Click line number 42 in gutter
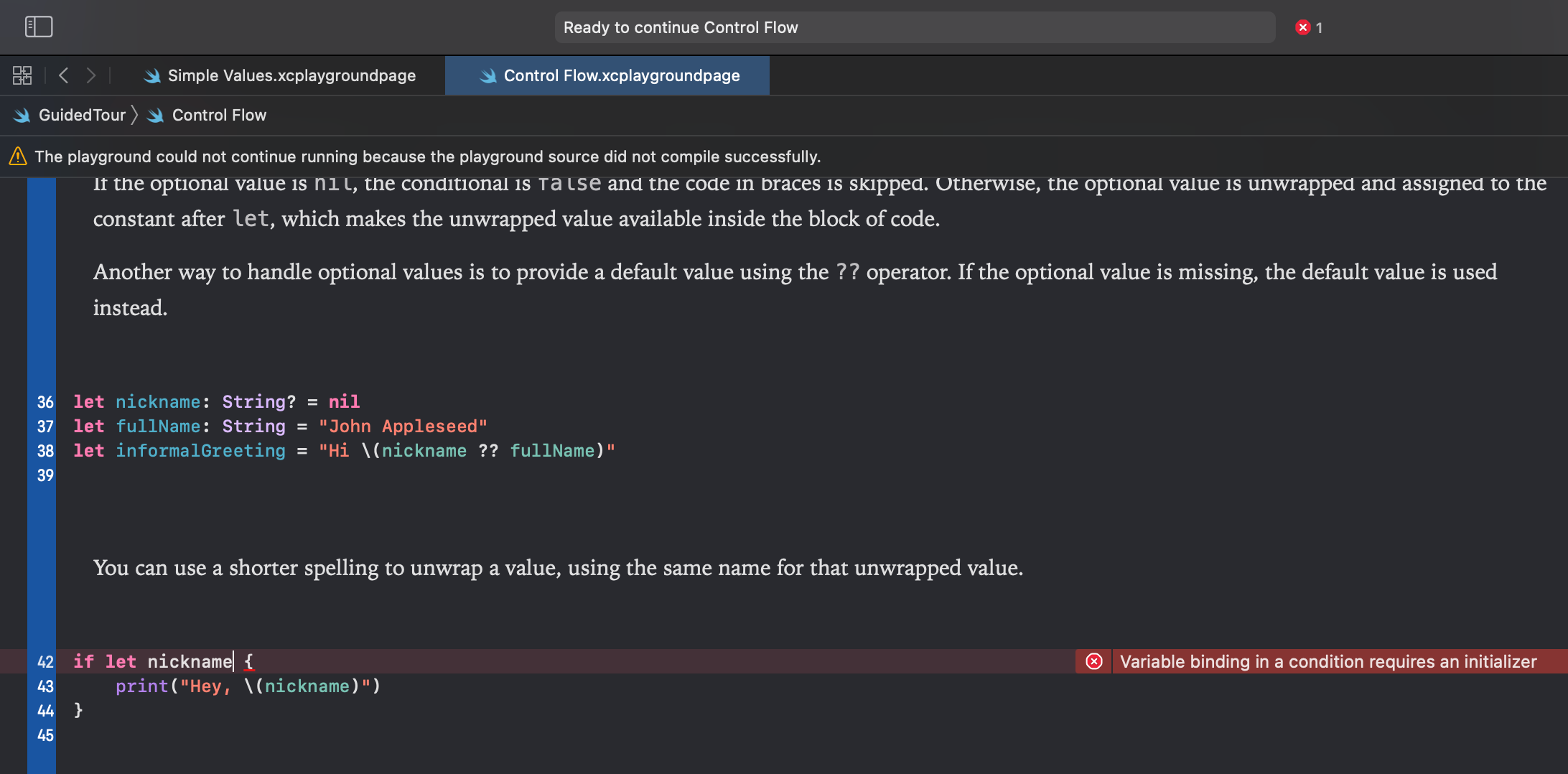Viewport: 1568px width, 774px height. (45, 662)
